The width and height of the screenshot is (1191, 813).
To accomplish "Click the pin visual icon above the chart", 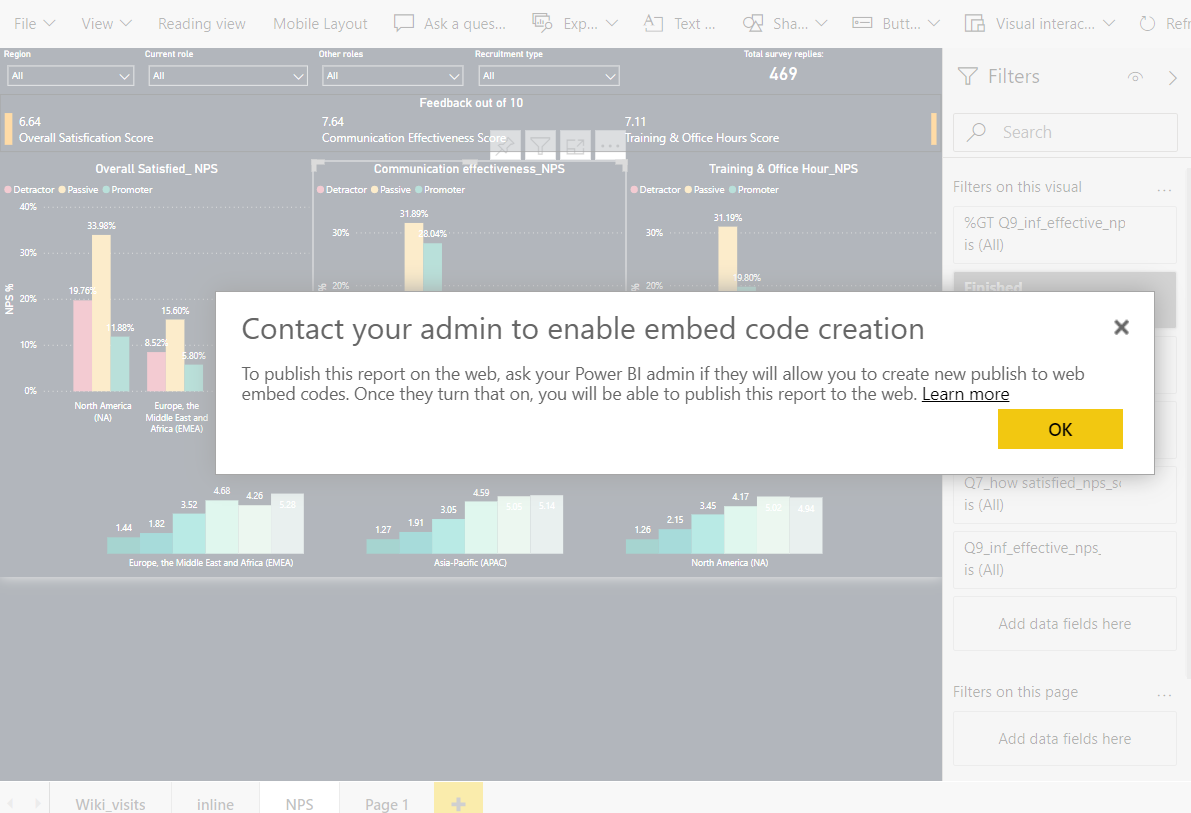I will (505, 144).
